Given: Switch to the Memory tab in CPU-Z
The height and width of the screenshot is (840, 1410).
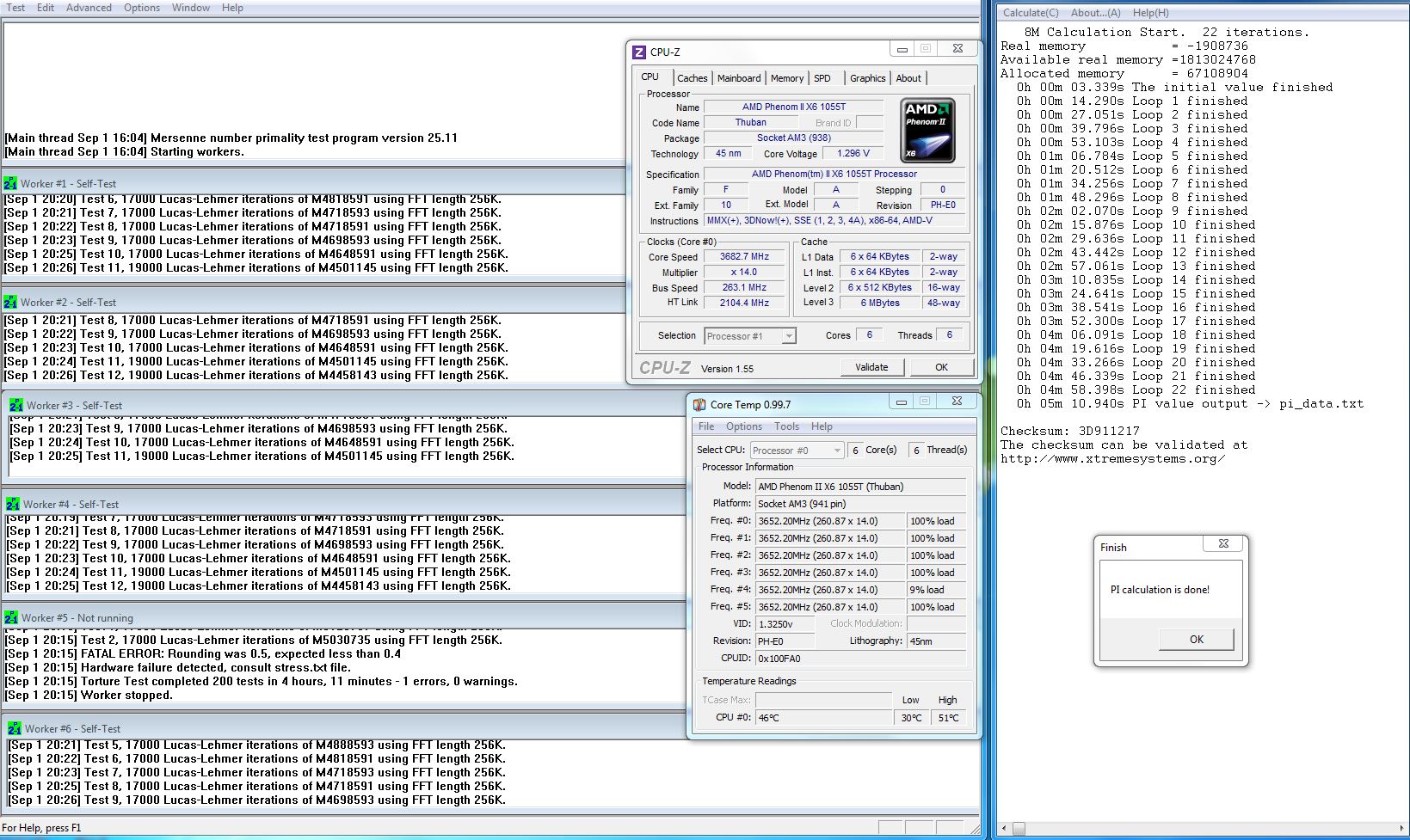Looking at the screenshot, I should point(786,78).
